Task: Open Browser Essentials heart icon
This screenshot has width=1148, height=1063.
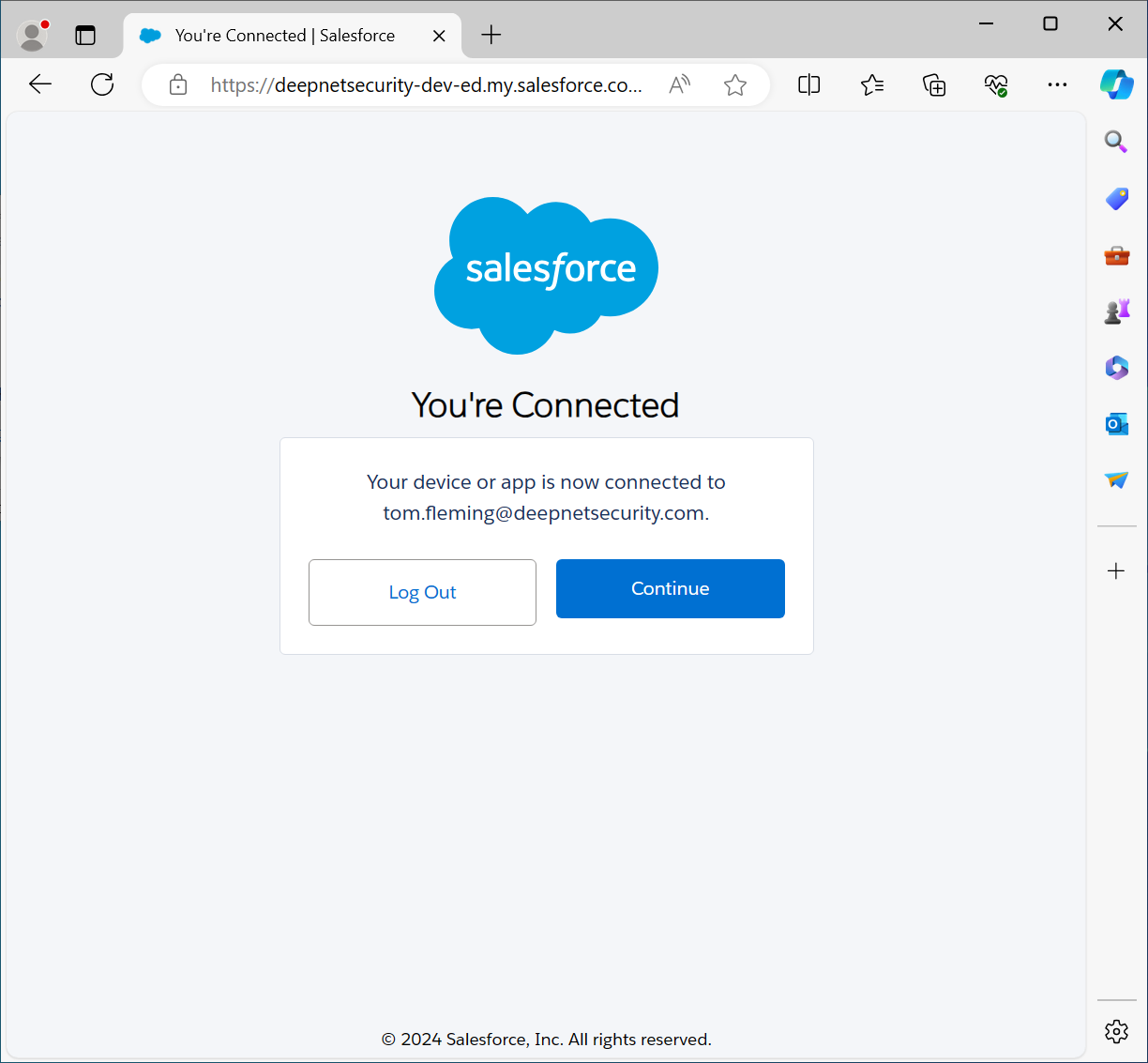Action: [996, 85]
